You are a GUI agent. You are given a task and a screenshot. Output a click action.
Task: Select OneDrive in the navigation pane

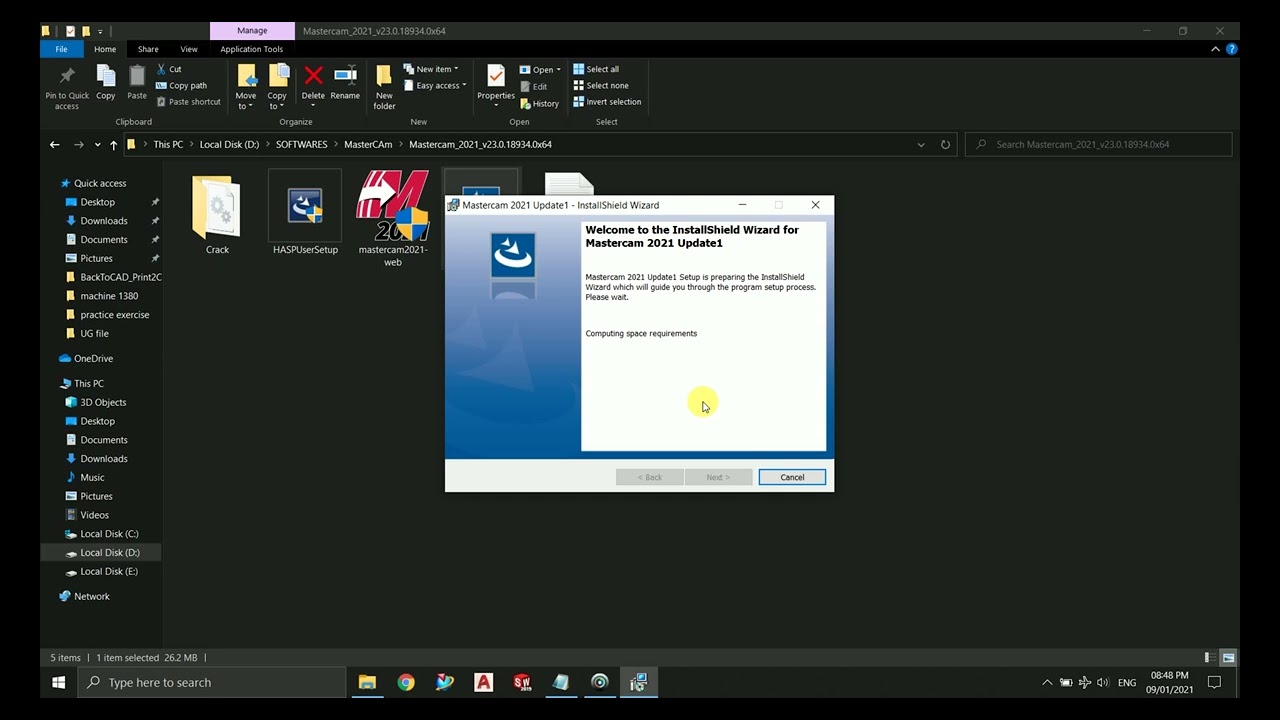pos(93,358)
